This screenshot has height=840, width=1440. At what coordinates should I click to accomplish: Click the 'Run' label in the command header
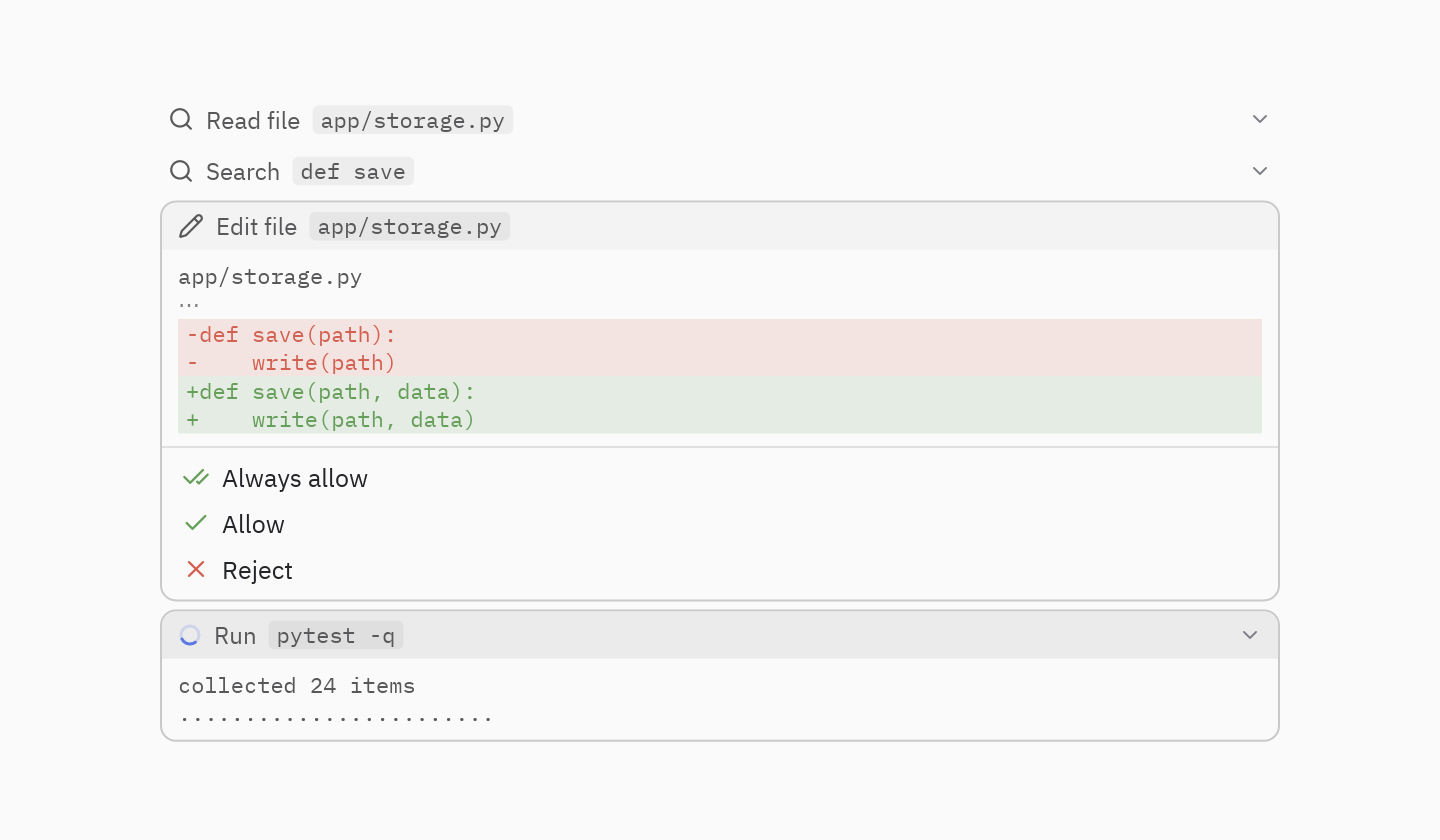(x=236, y=636)
